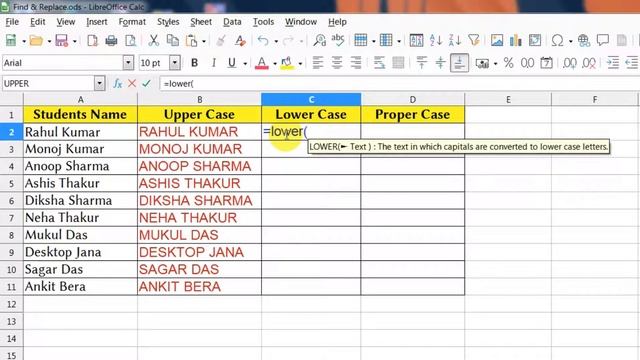Click the Save document icon

pyautogui.click(x=61, y=40)
